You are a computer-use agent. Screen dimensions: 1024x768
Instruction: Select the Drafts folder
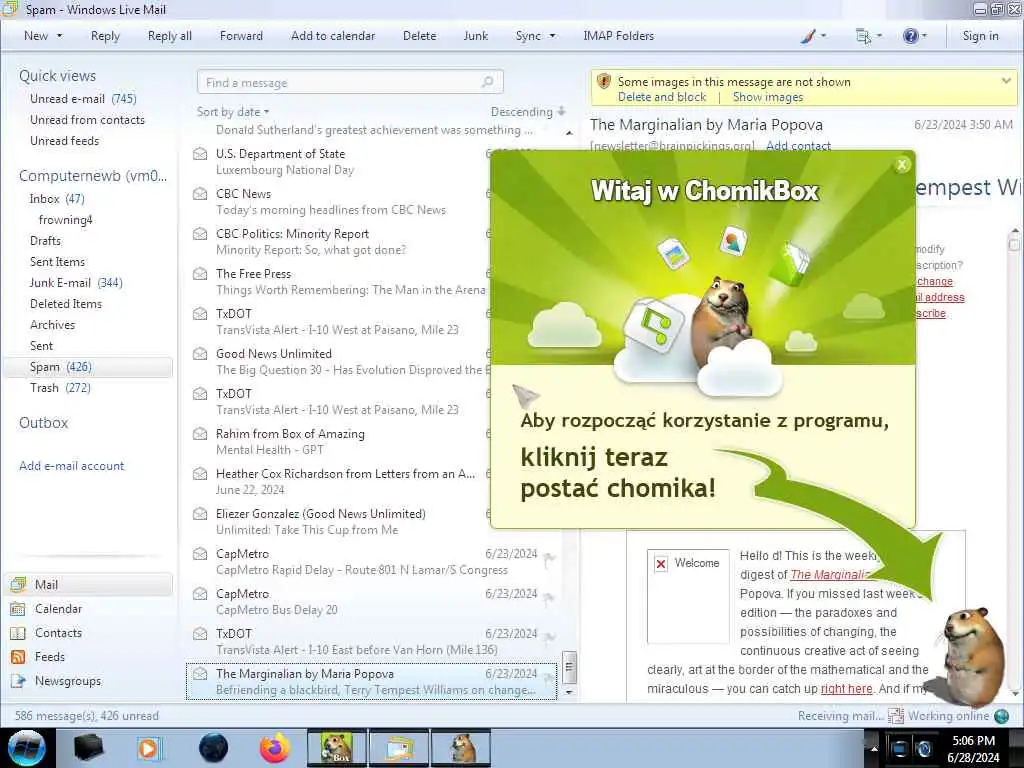[x=45, y=240]
